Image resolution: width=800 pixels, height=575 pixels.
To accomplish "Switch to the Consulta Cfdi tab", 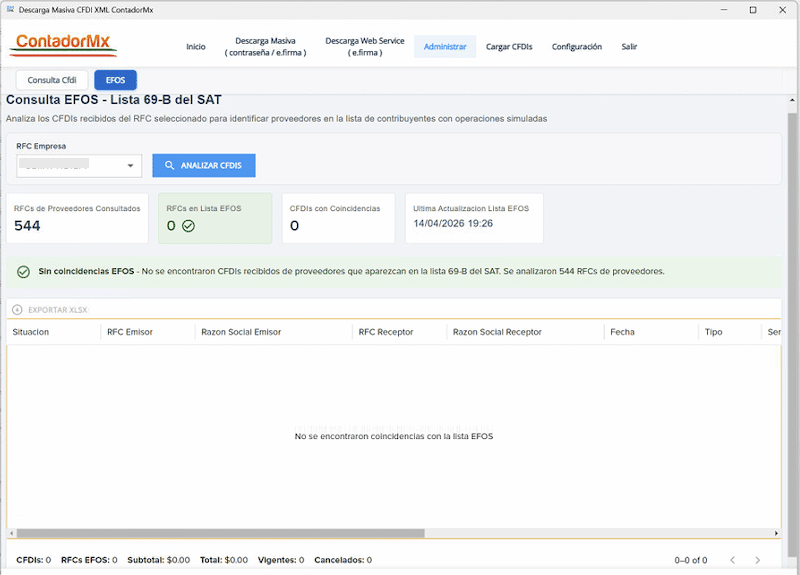I will pyautogui.click(x=51, y=80).
